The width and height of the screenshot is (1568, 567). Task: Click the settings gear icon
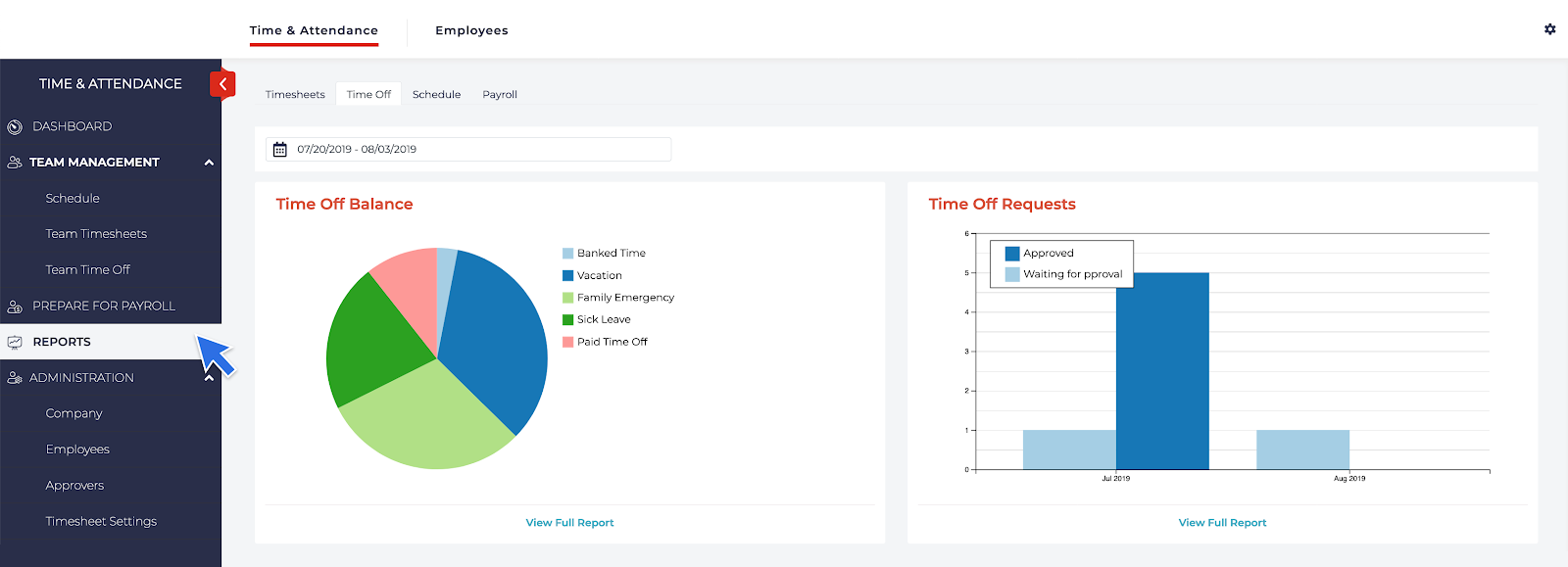[x=1549, y=29]
